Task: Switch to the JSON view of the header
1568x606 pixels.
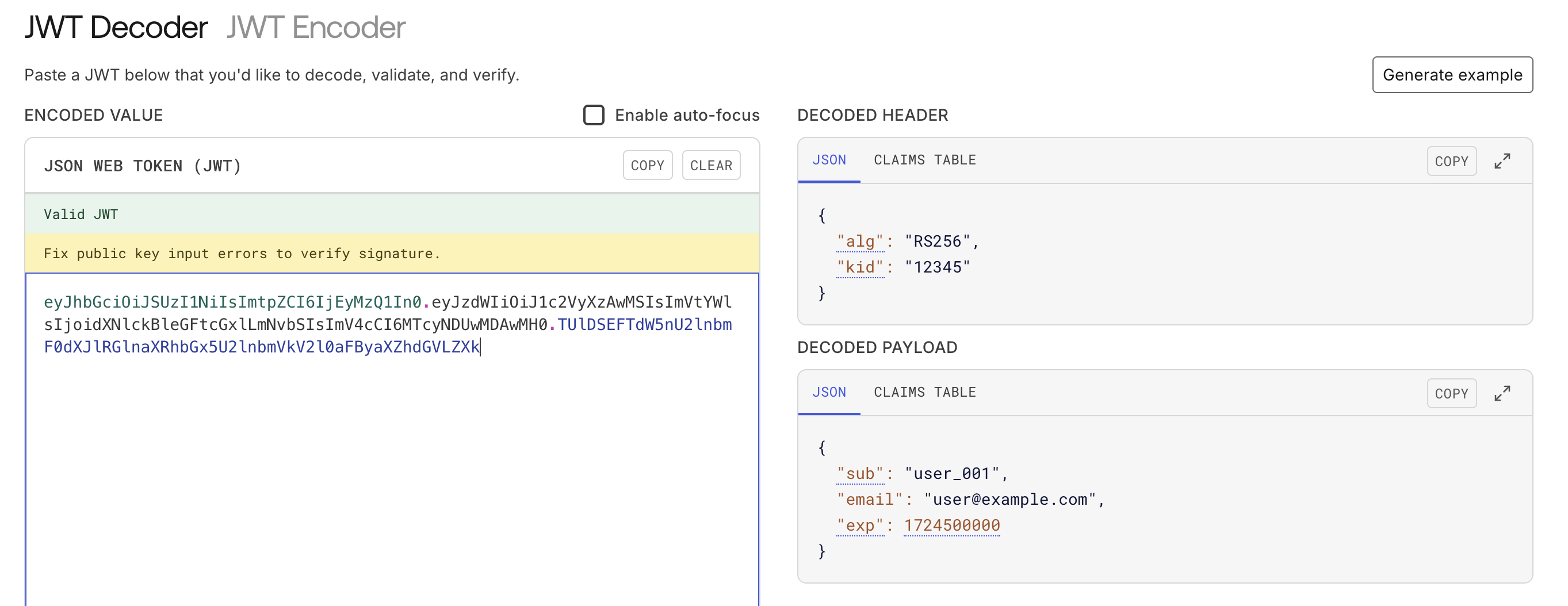Action: pos(828,160)
